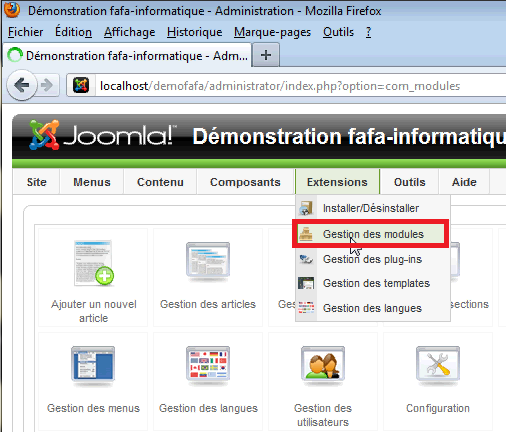Screen dimensions: 506x432
Task: Open the Fichier menu
Action: [25, 32]
